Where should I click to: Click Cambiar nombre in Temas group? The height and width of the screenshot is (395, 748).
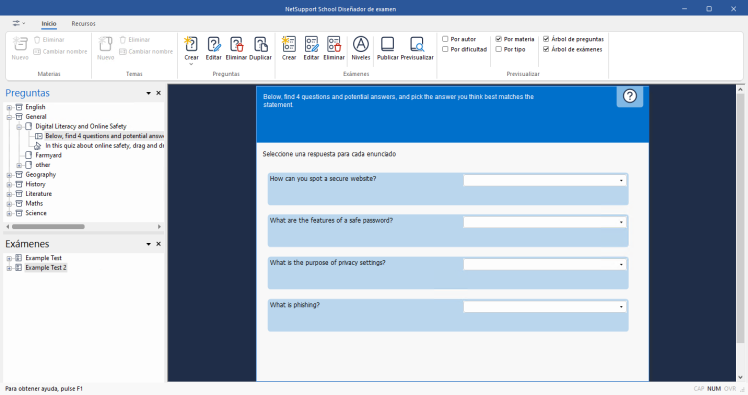pos(146,52)
